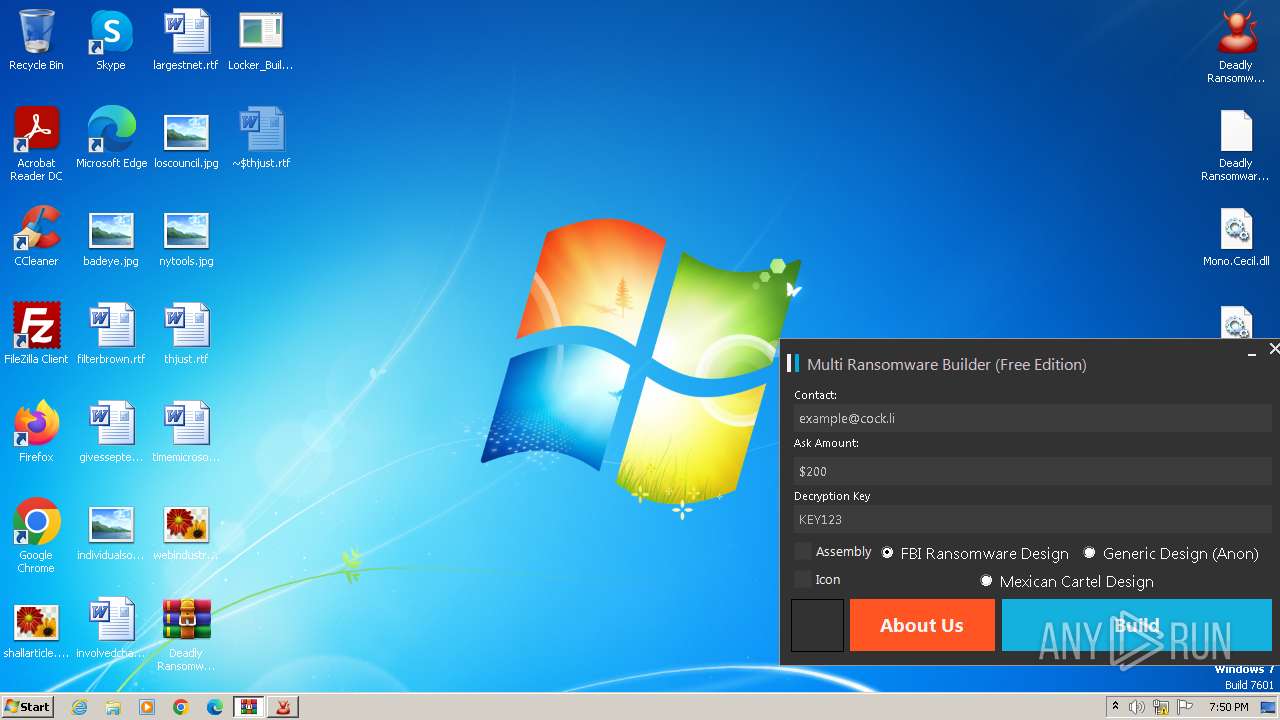Viewport: 1280px width, 720px height.
Task: Select FBI Ransomware Design option
Action: coord(887,553)
